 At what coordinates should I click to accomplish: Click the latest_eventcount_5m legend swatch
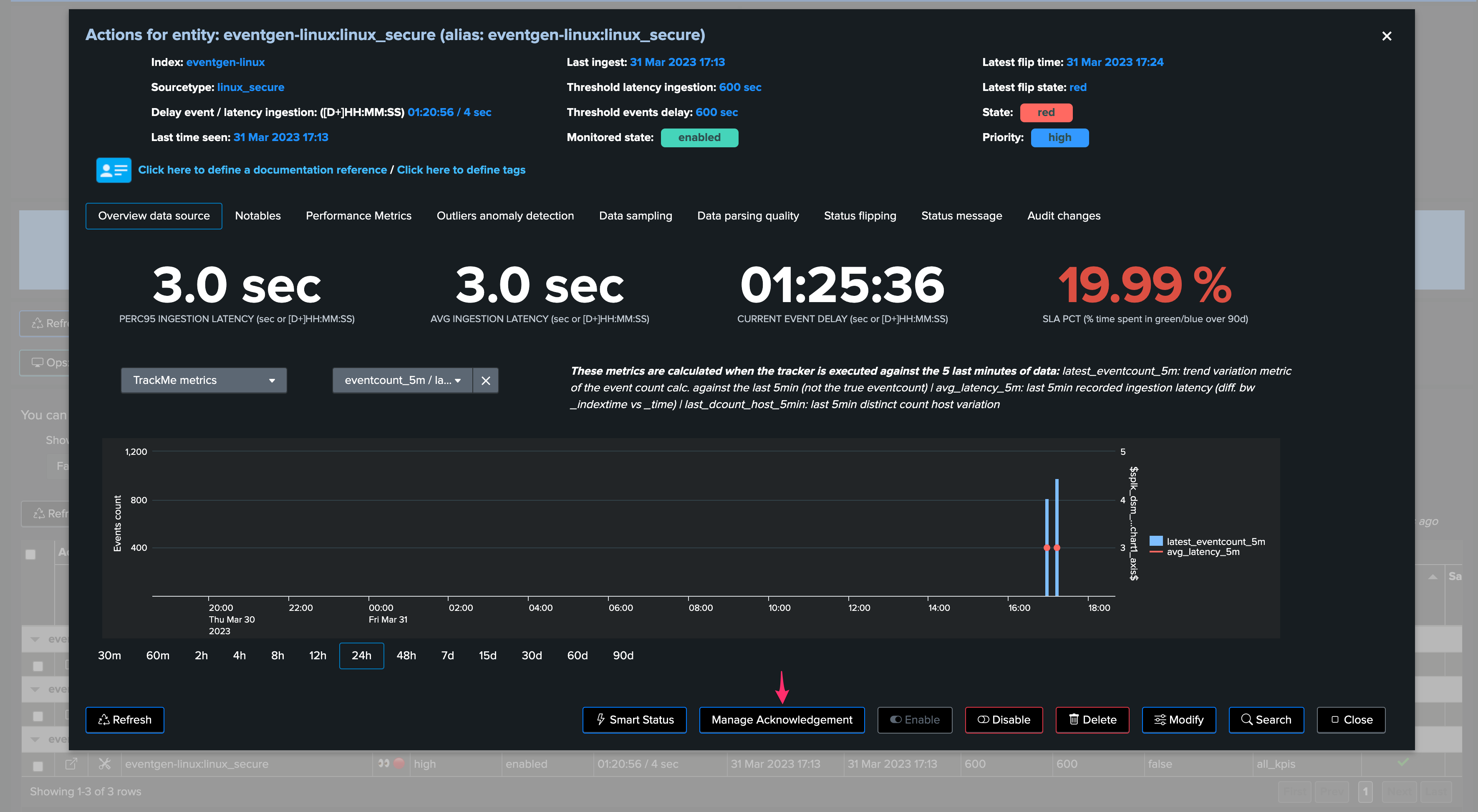click(1155, 541)
